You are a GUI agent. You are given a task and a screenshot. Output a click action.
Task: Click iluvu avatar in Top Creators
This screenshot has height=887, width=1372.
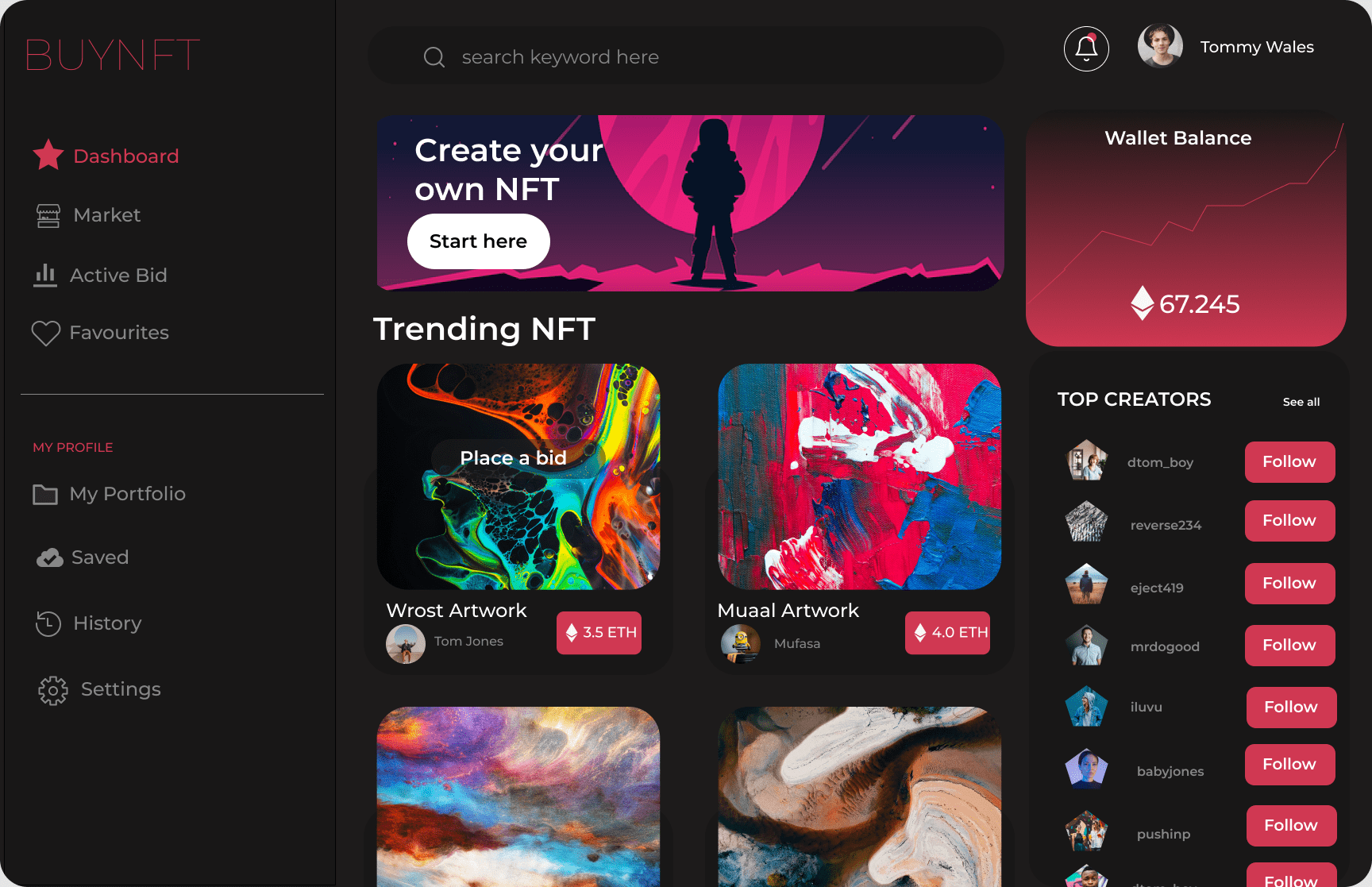click(1086, 707)
